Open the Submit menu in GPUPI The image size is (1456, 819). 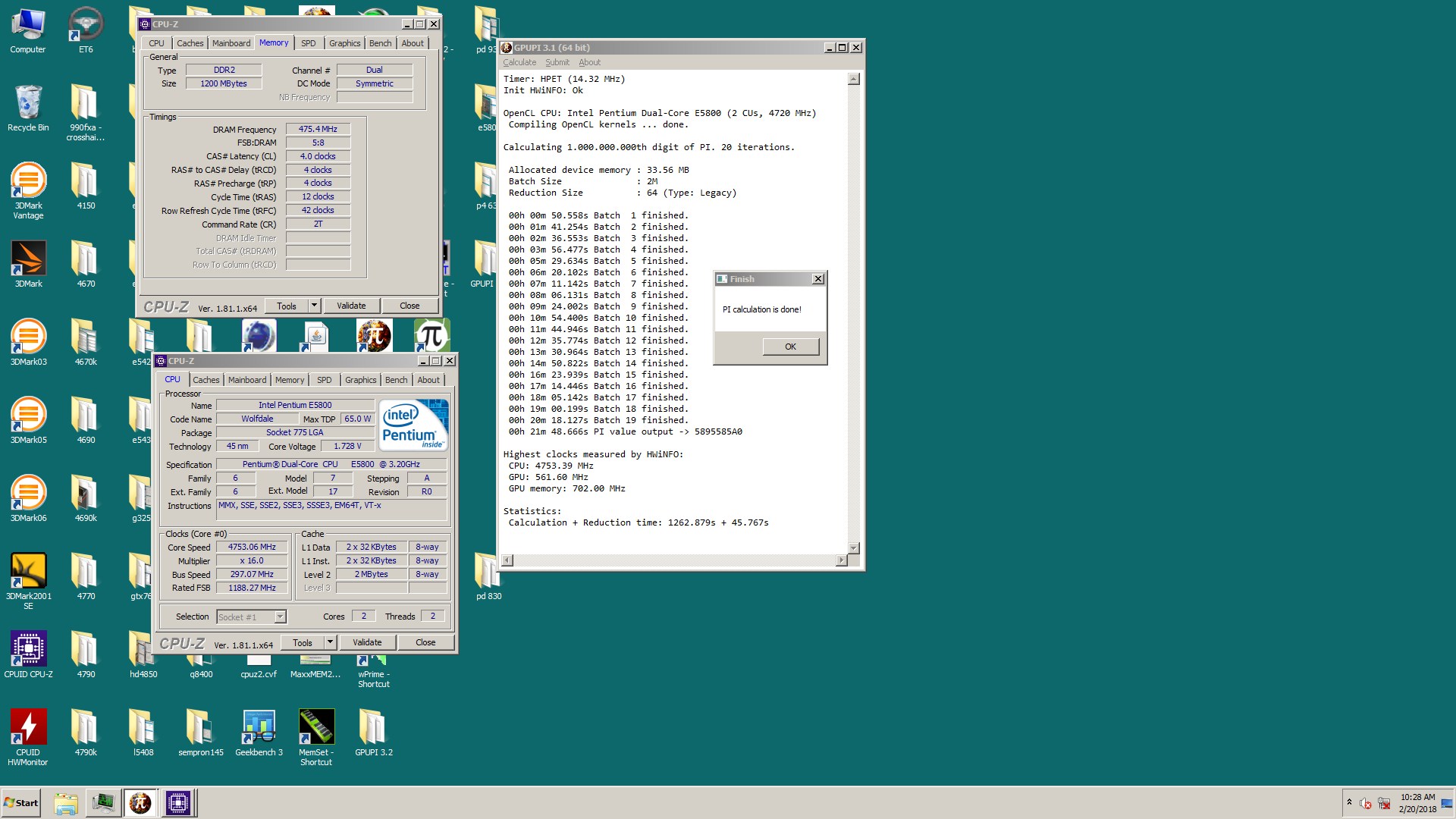tap(557, 62)
